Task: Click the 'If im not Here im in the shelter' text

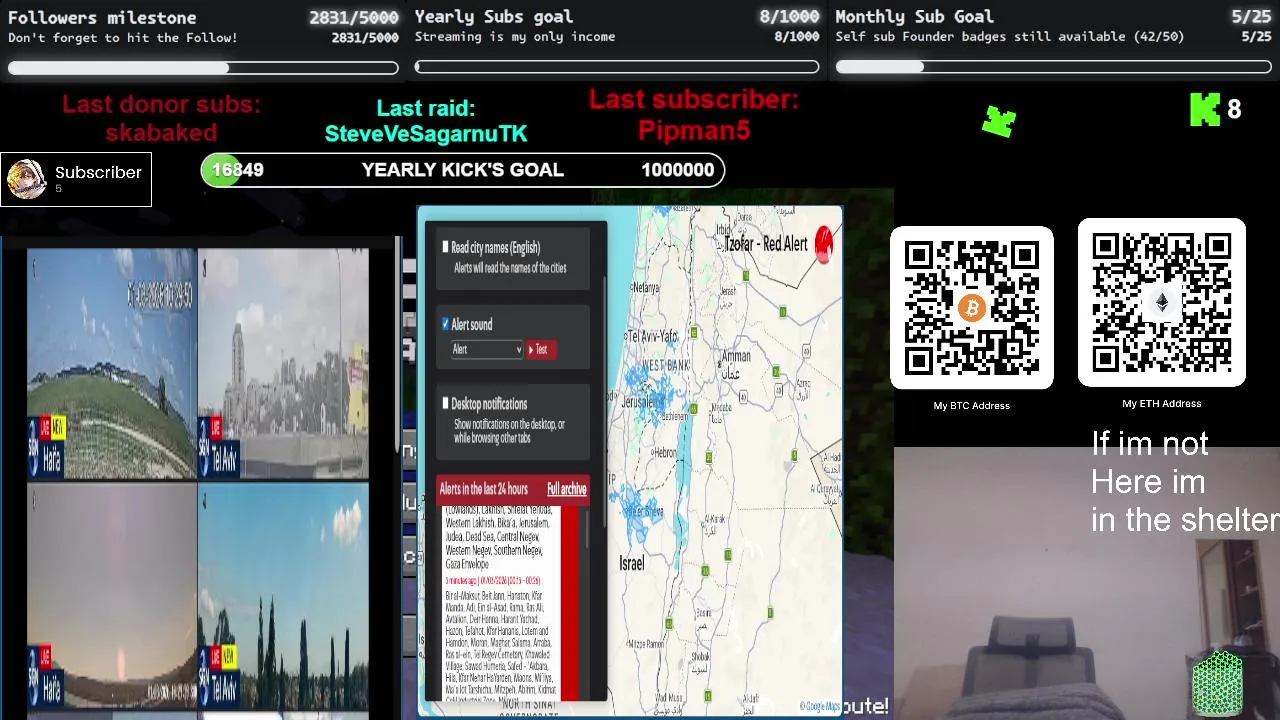Action: pyautogui.click(x=1184, y=482)
